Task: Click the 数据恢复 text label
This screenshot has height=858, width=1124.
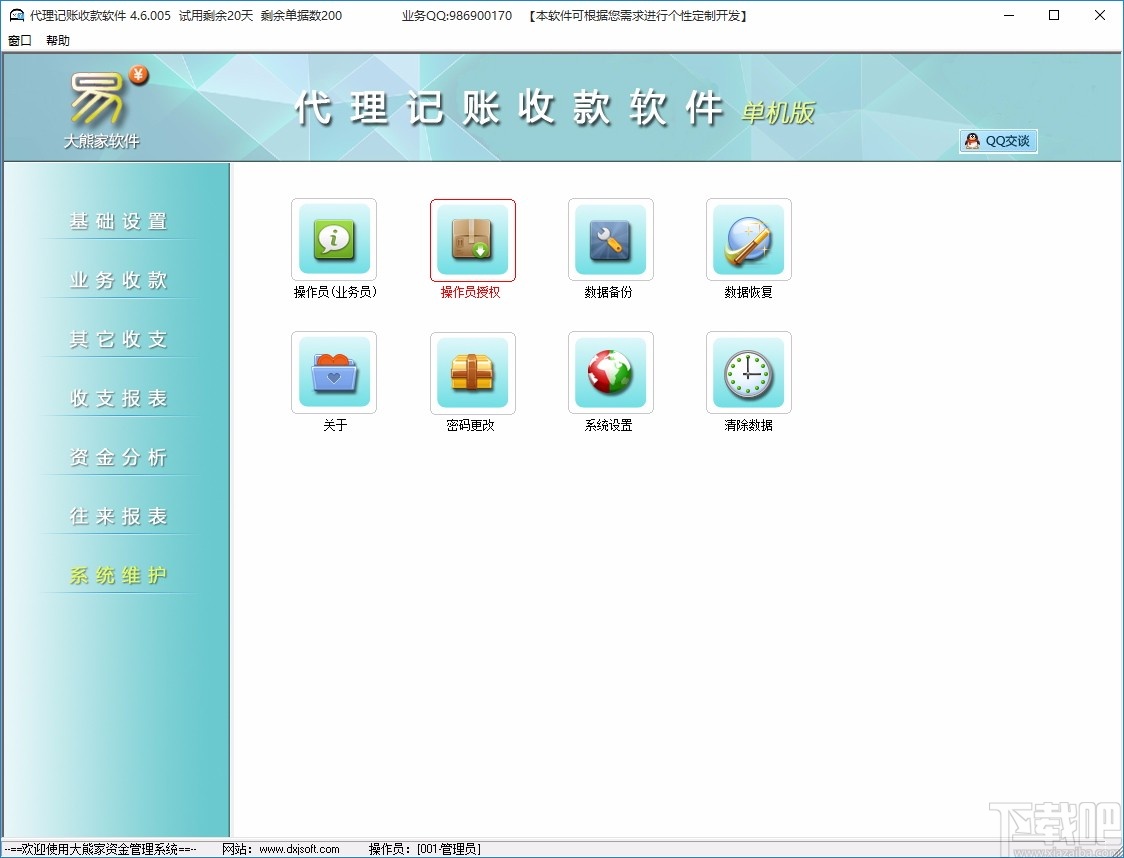Action: pyautogui.click(x=748, y=292)
